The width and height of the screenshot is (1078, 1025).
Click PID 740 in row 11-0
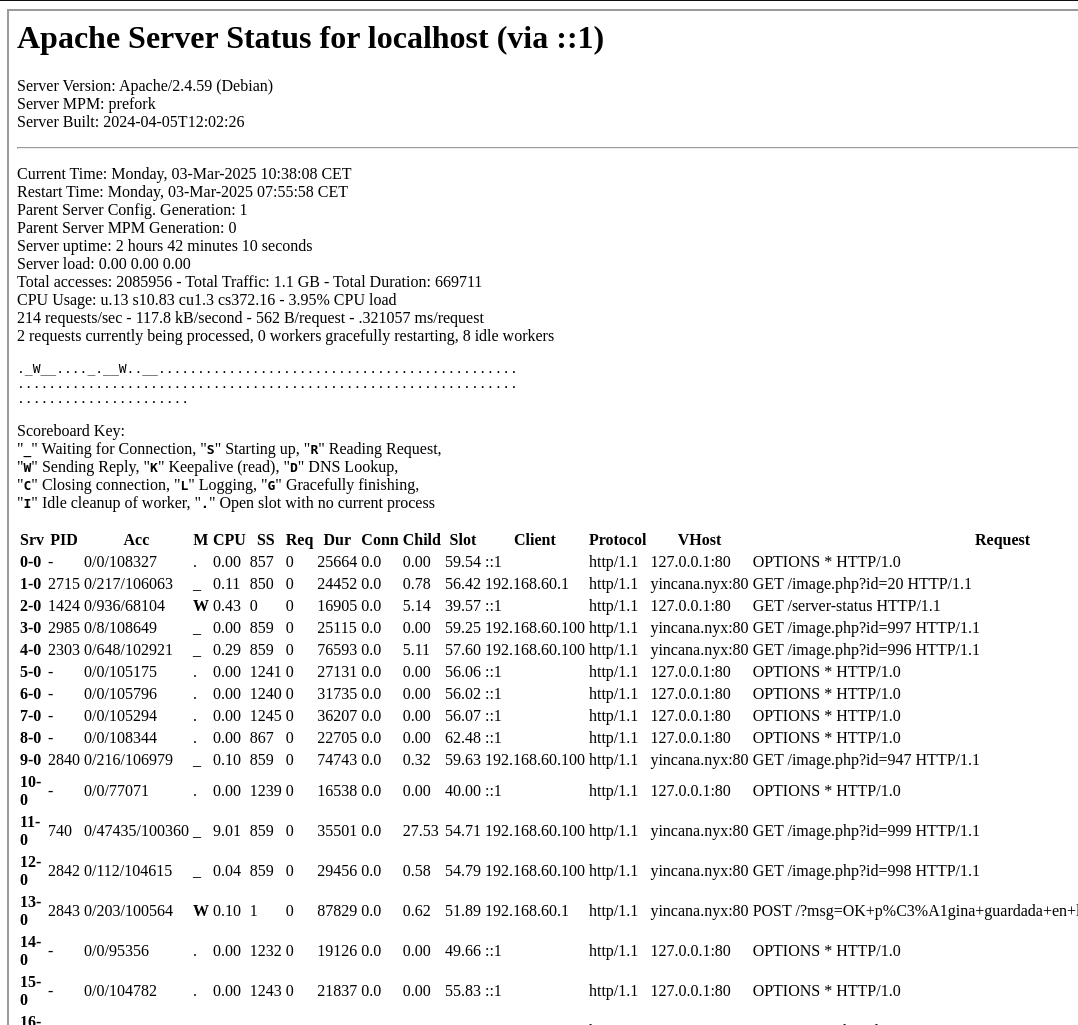click(60, 831)
